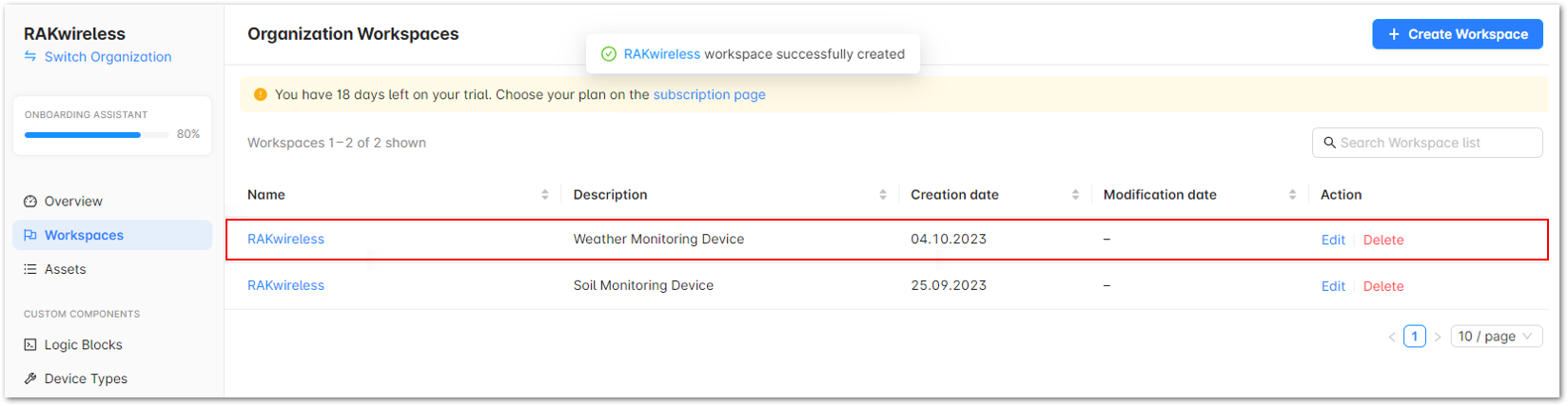This screenshot has width=1568, height=406.
Task: Click the Create Workspace button
Action: pos(1457,34)
